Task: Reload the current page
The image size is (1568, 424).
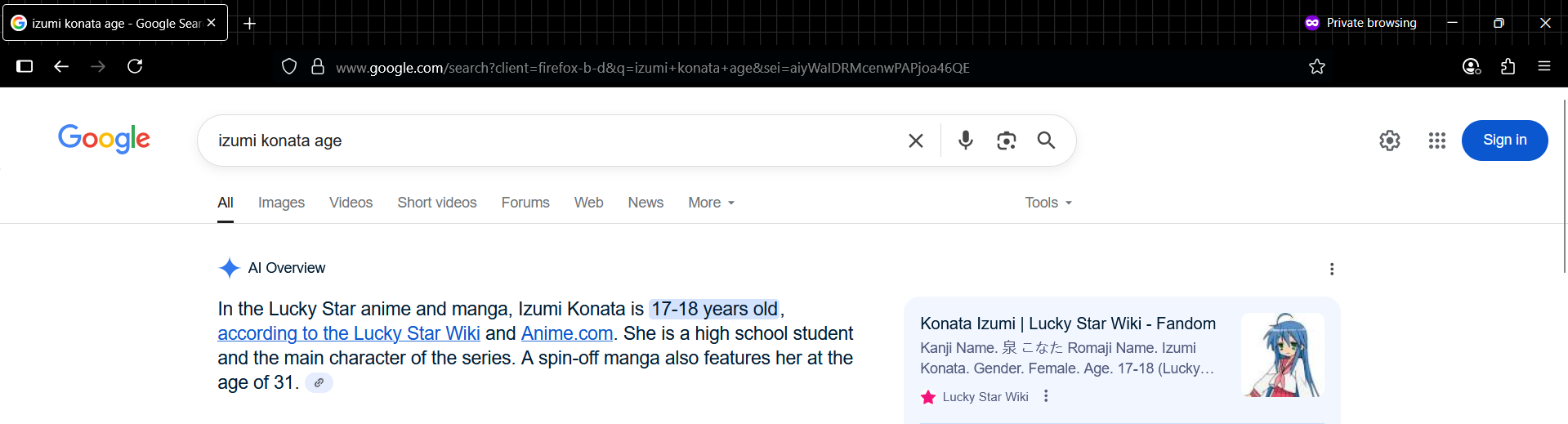Action: coord(135,67)
